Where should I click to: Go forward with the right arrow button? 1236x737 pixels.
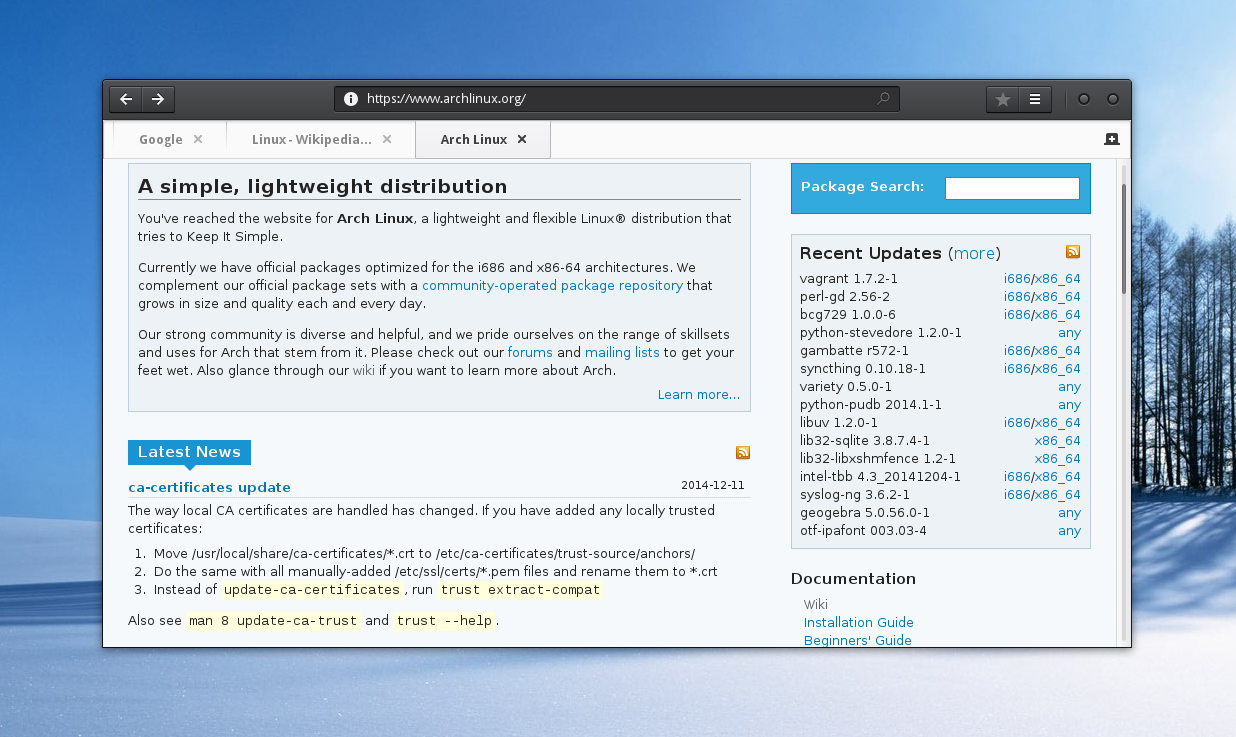[157, 99]
